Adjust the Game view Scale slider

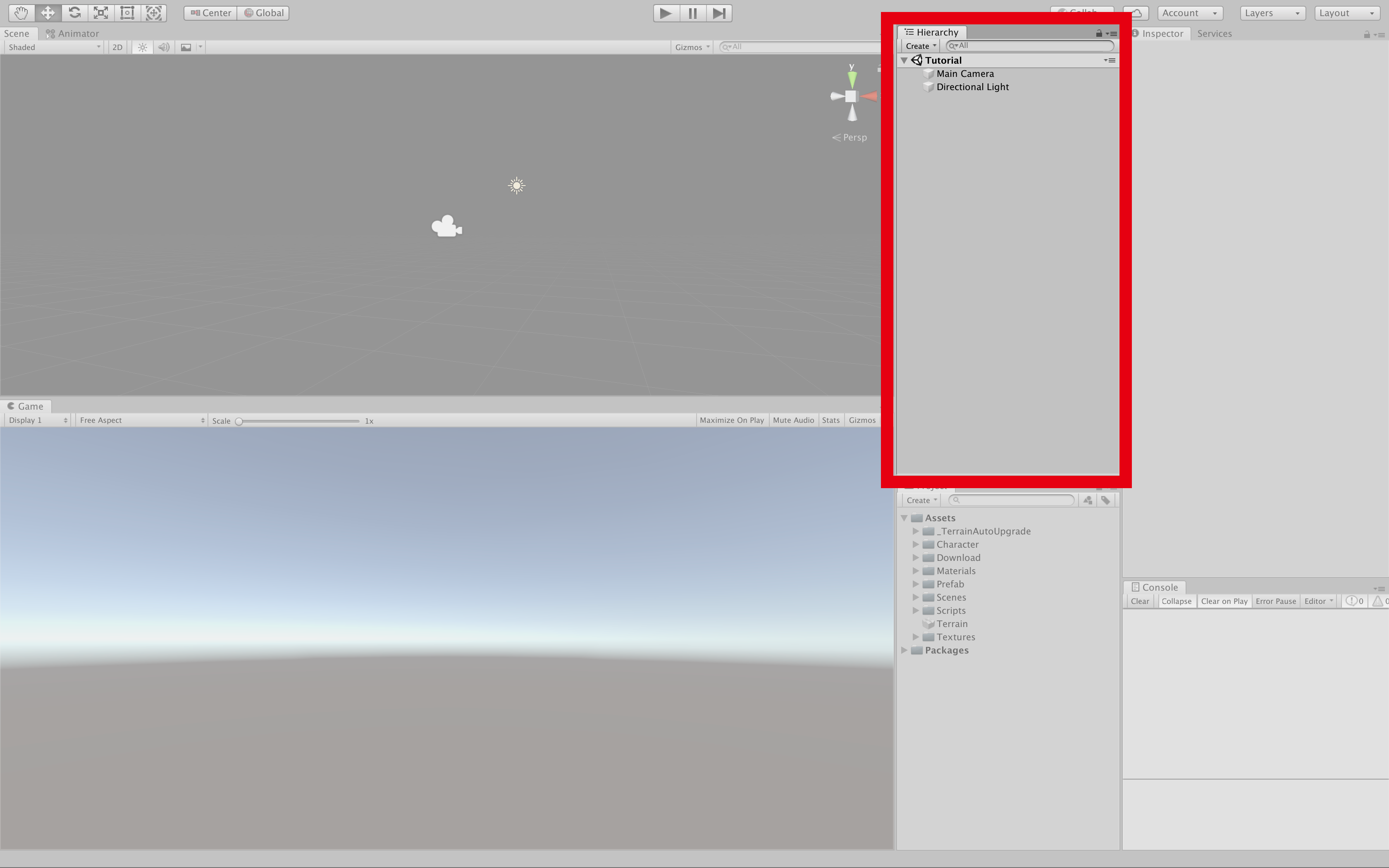coord(239,421)
